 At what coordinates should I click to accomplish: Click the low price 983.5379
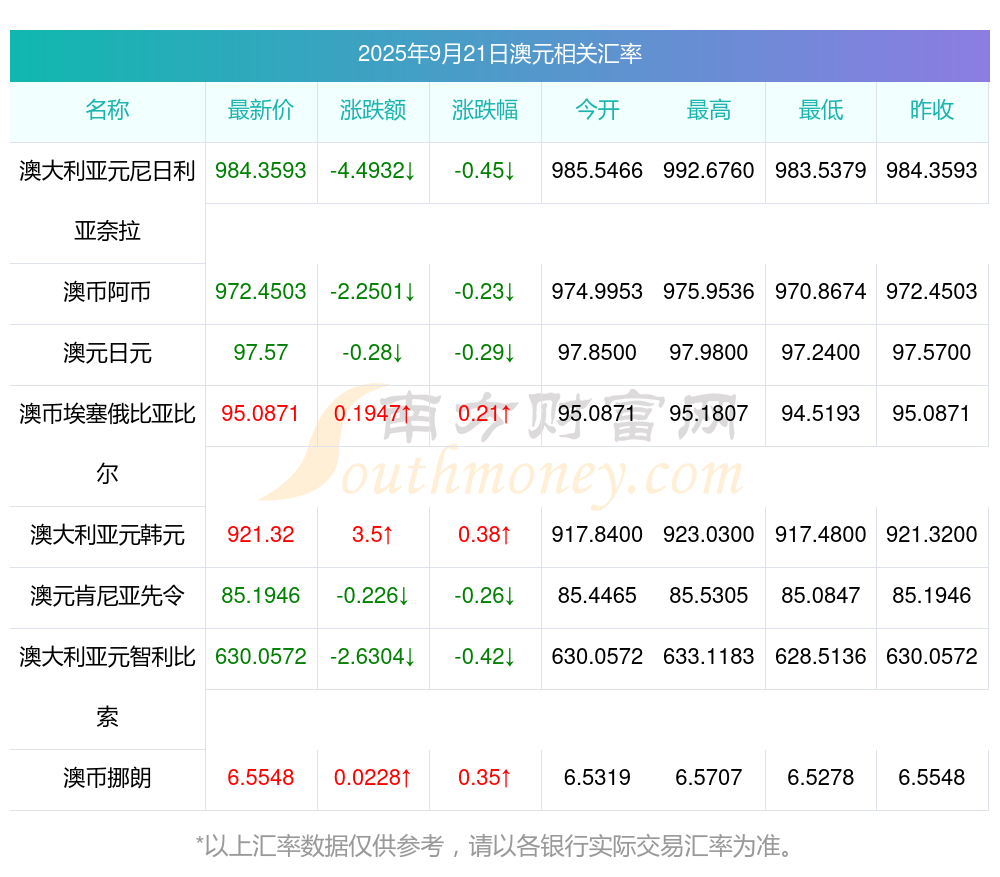click(821, 170)
